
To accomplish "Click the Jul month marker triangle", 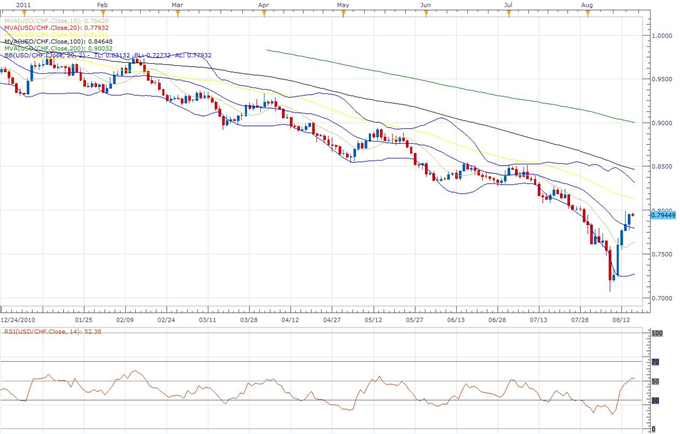I will [509, 13].
